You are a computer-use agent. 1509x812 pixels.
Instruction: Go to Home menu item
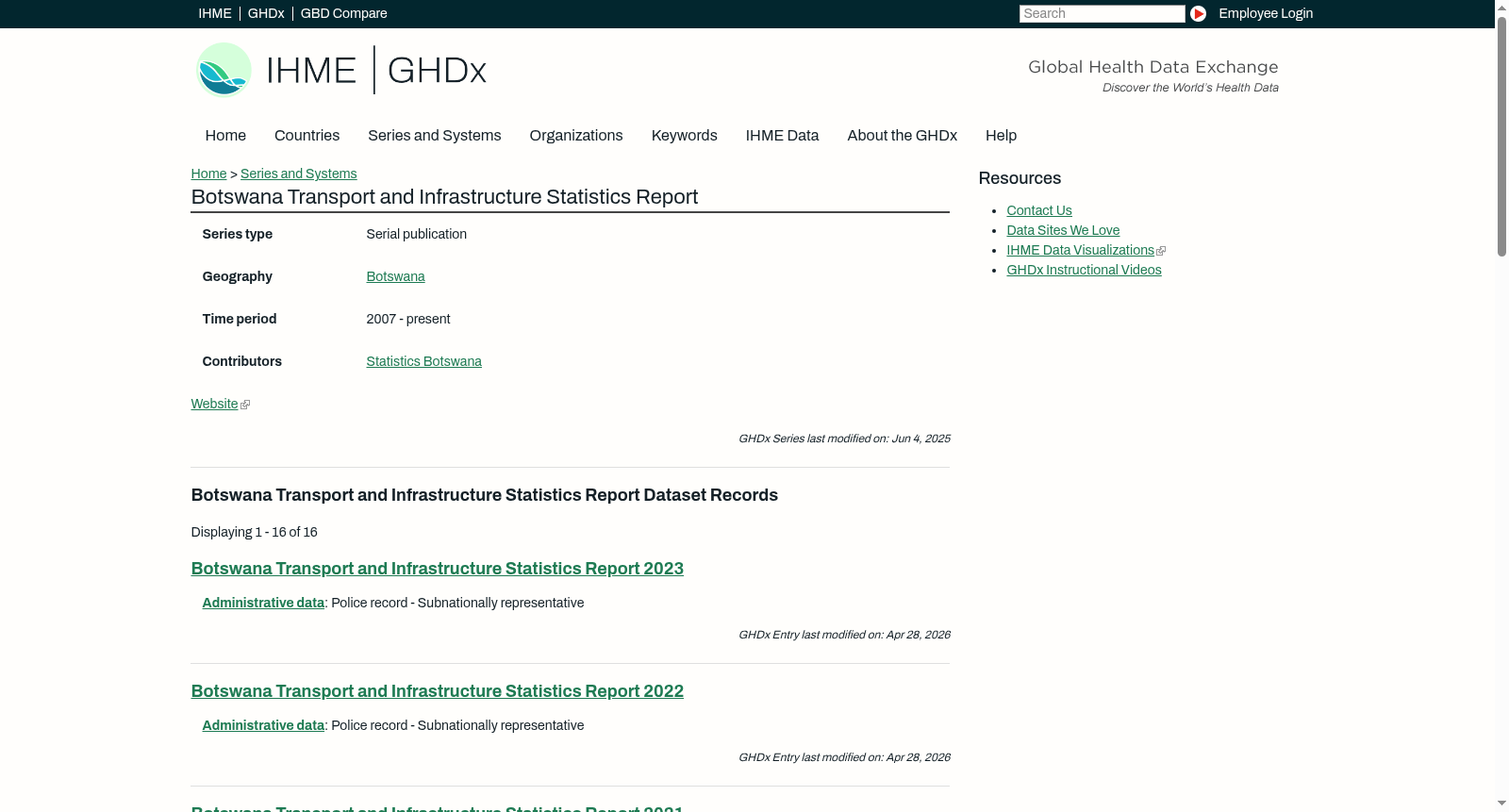click(225, 136)
